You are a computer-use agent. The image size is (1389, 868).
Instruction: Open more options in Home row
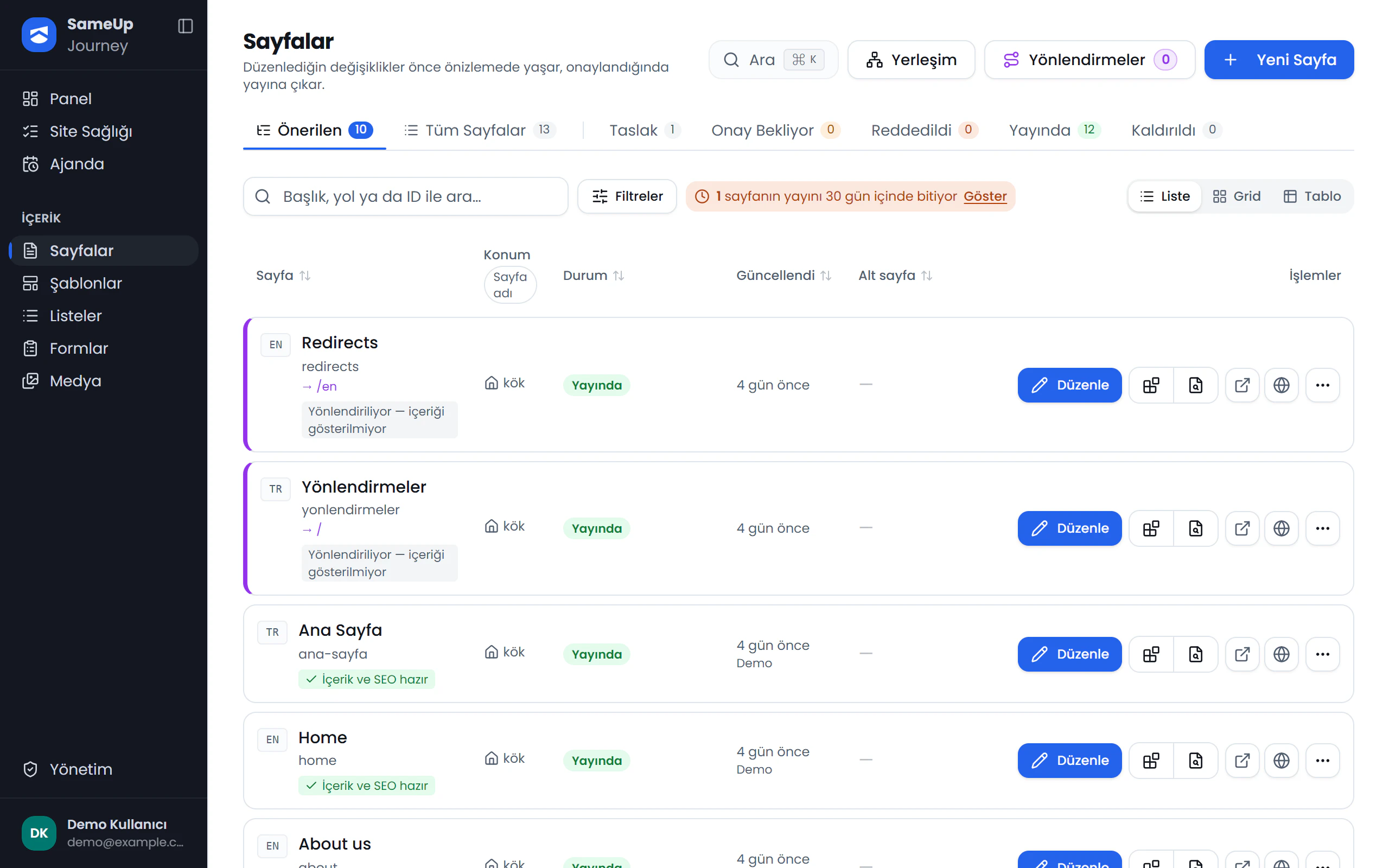pos(1322,761)
